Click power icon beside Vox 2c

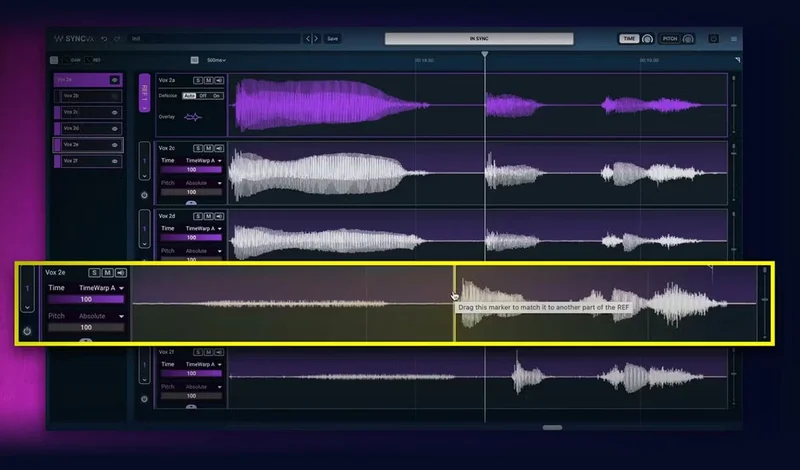click(x=144, y=195)
